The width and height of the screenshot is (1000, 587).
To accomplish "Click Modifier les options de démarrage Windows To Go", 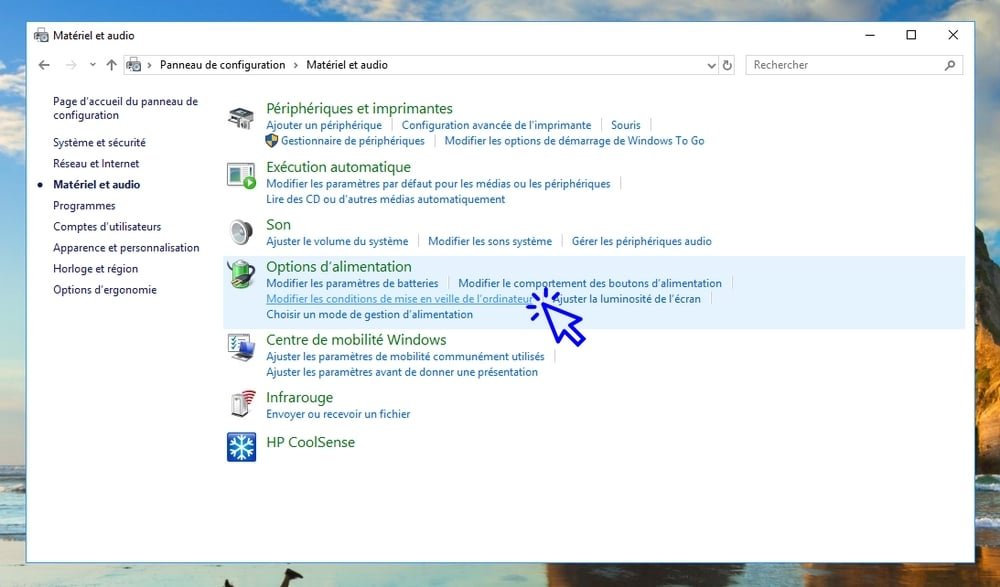I will click(575, 140).
